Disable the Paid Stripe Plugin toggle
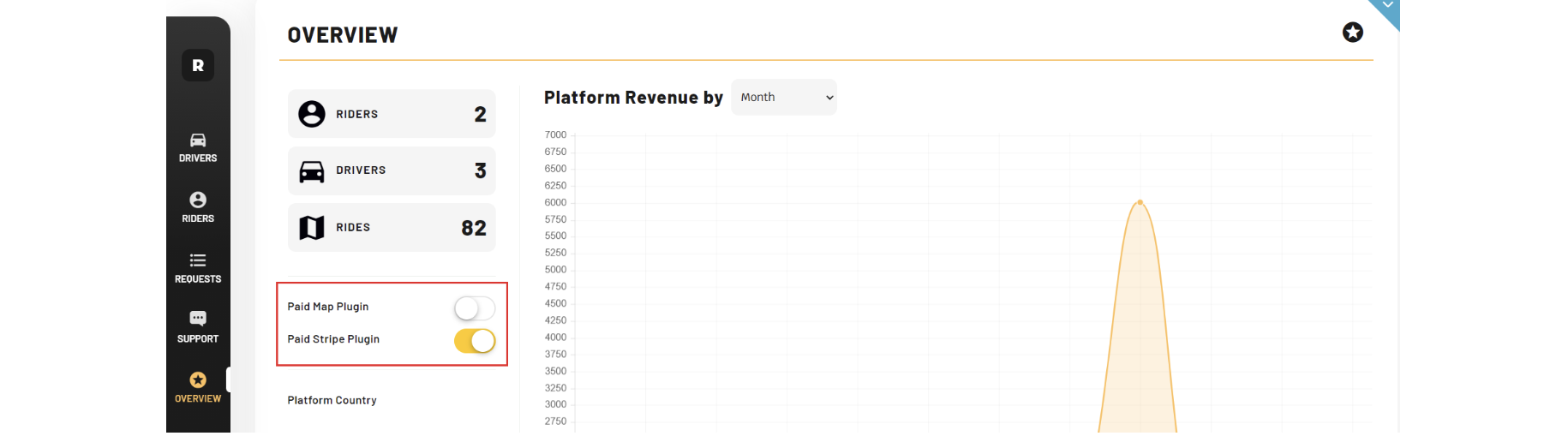Viewport: 1568px width, 442px height. (475, 341)
